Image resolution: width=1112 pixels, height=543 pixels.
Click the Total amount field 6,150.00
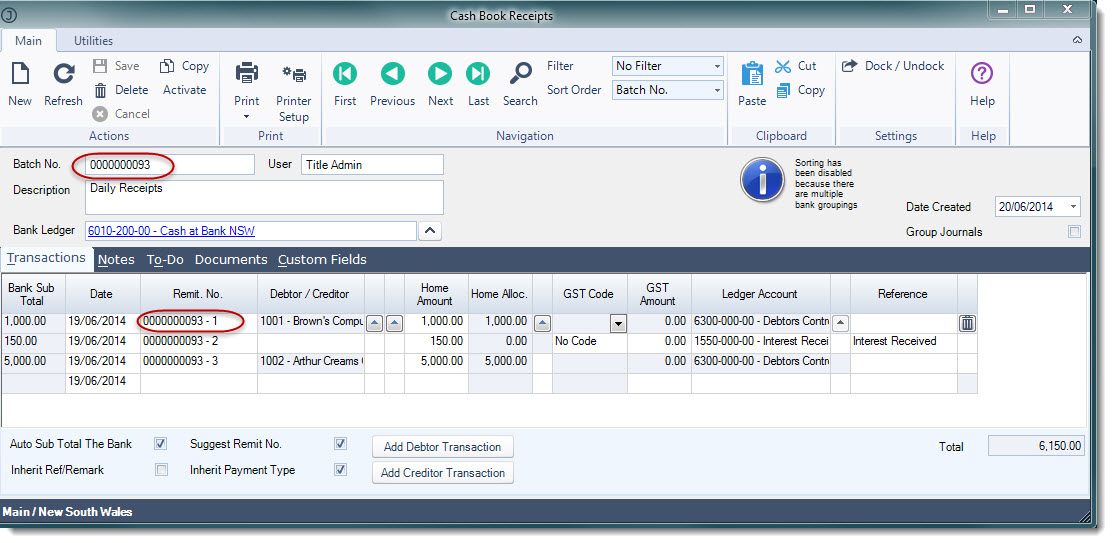[1035, 446]
